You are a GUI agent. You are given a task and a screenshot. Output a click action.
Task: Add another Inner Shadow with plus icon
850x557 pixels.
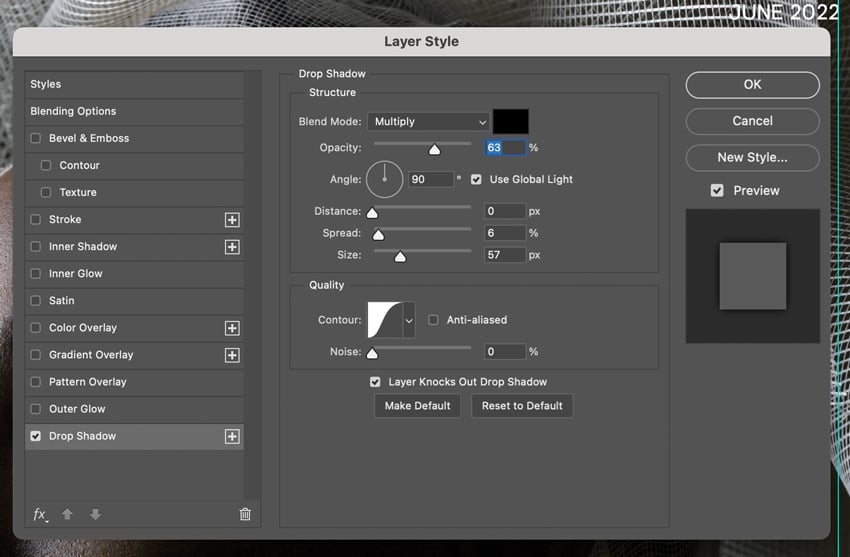pyautogui.click(x=232, y=247)
